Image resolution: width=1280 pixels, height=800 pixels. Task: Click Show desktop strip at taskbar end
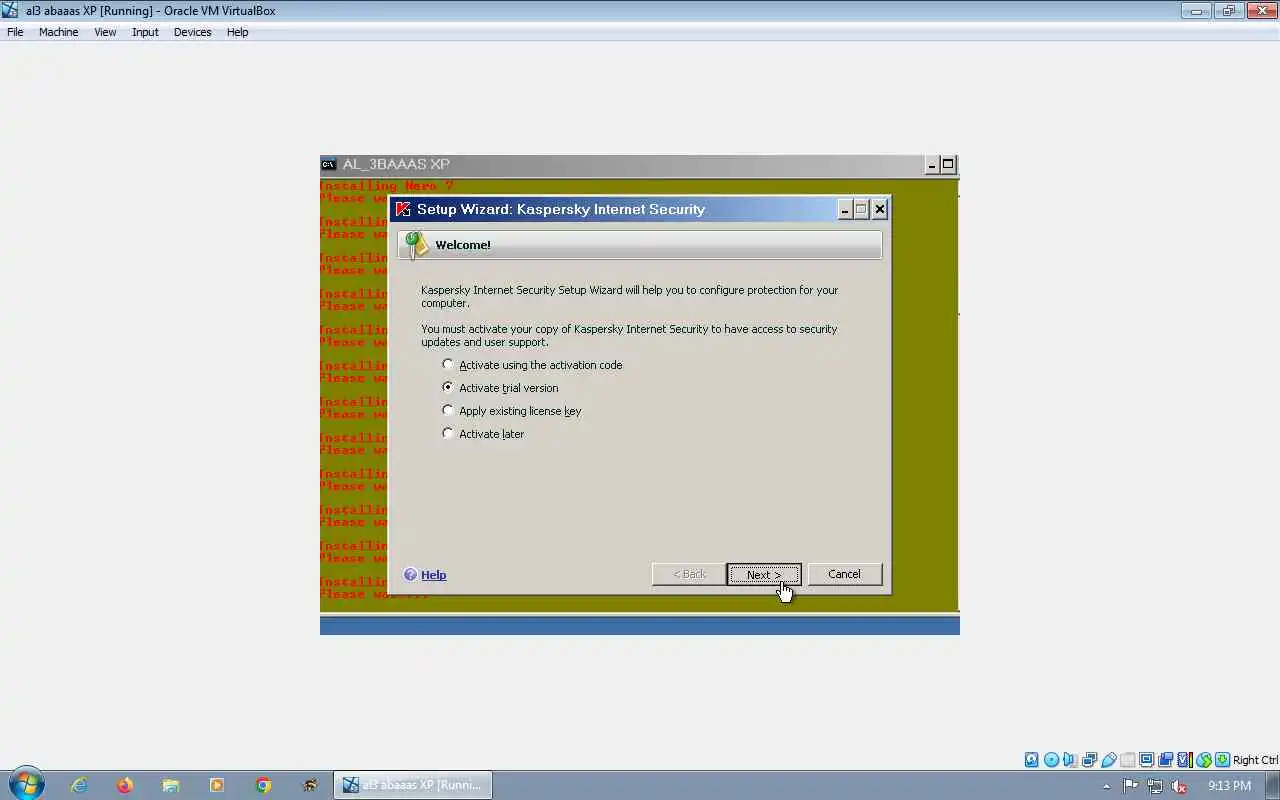[1272, 785]
